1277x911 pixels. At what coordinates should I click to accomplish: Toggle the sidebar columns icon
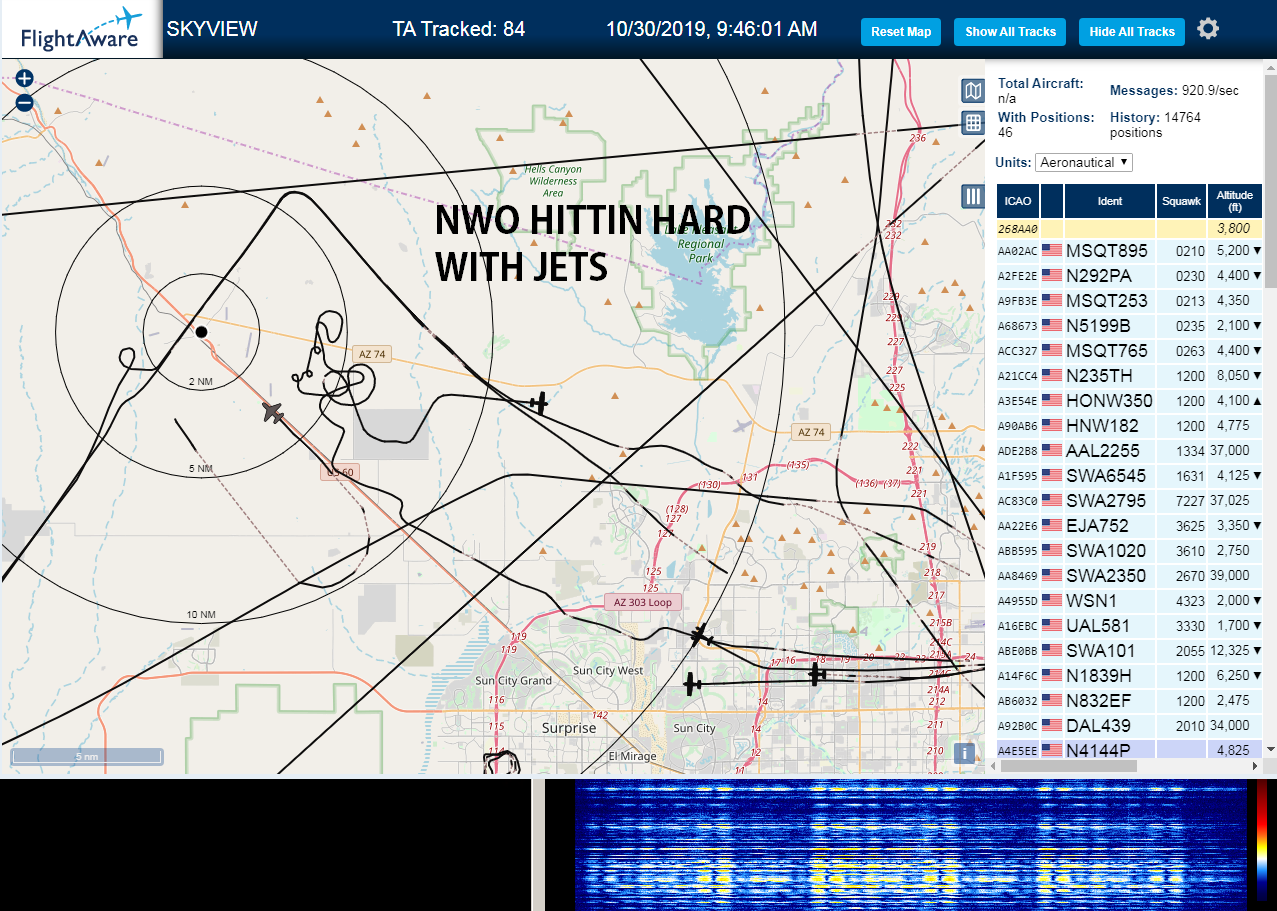pos(972,196)
